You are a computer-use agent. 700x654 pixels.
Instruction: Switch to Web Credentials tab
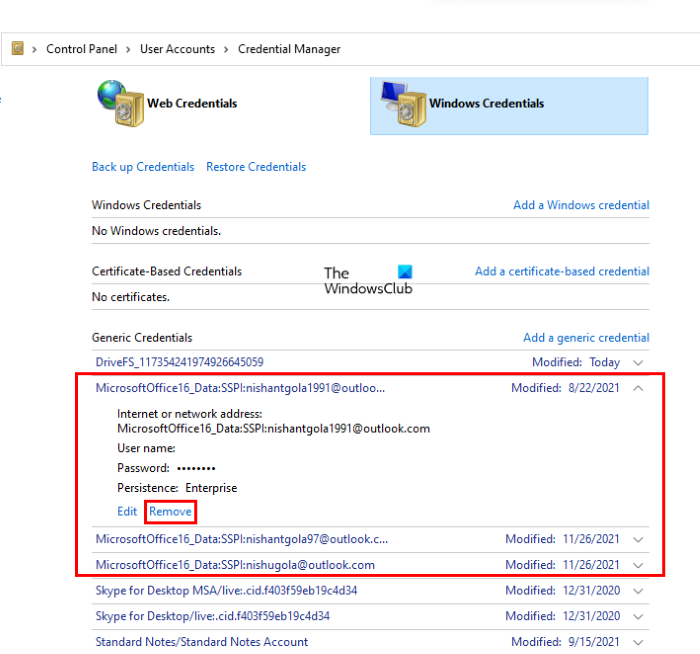click(192, 103)
